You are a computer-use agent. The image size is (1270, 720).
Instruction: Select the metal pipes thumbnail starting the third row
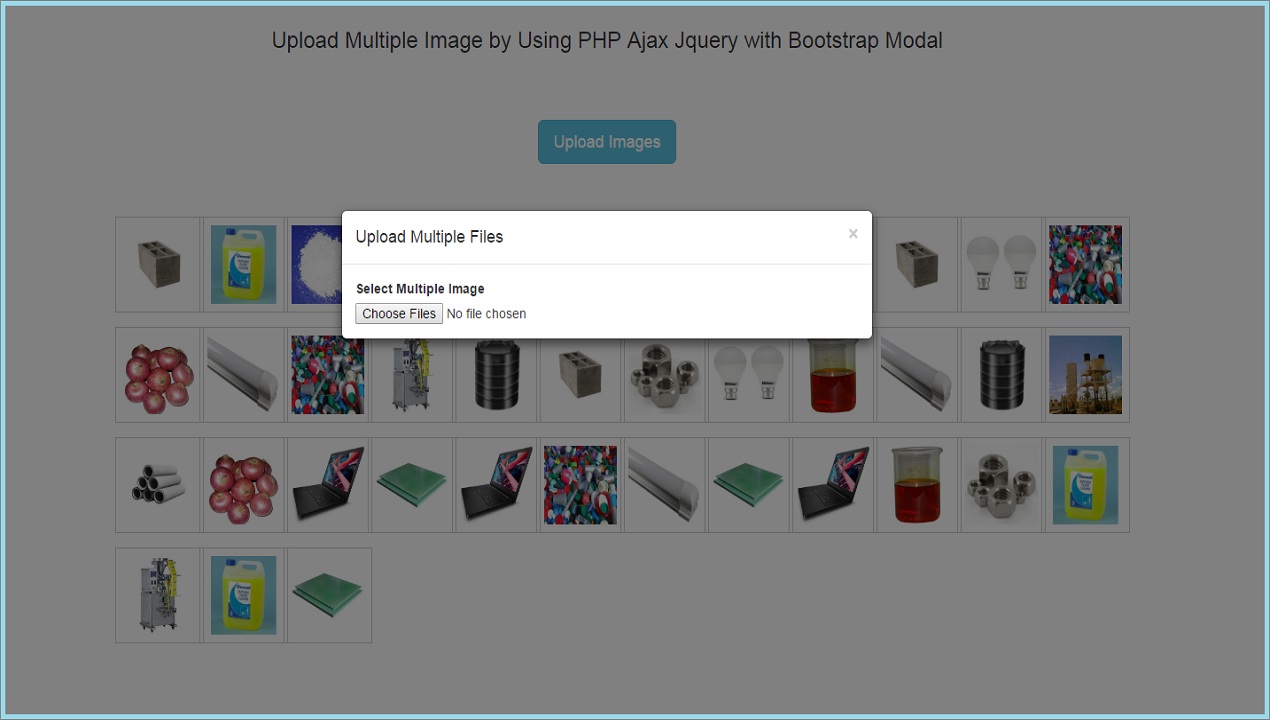[157, 484]
